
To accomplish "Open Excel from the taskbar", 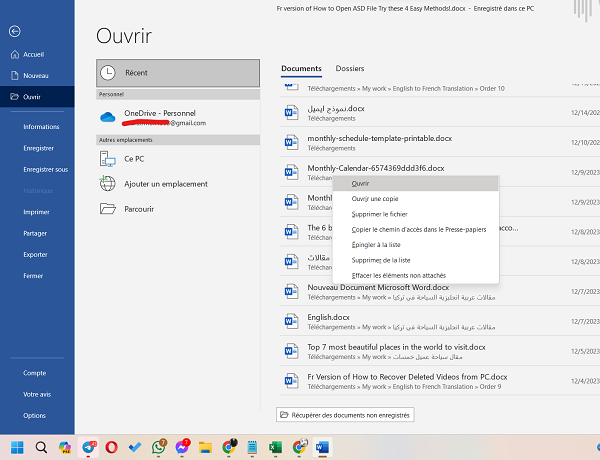I will pyautogui.click(x=276, y=447).
